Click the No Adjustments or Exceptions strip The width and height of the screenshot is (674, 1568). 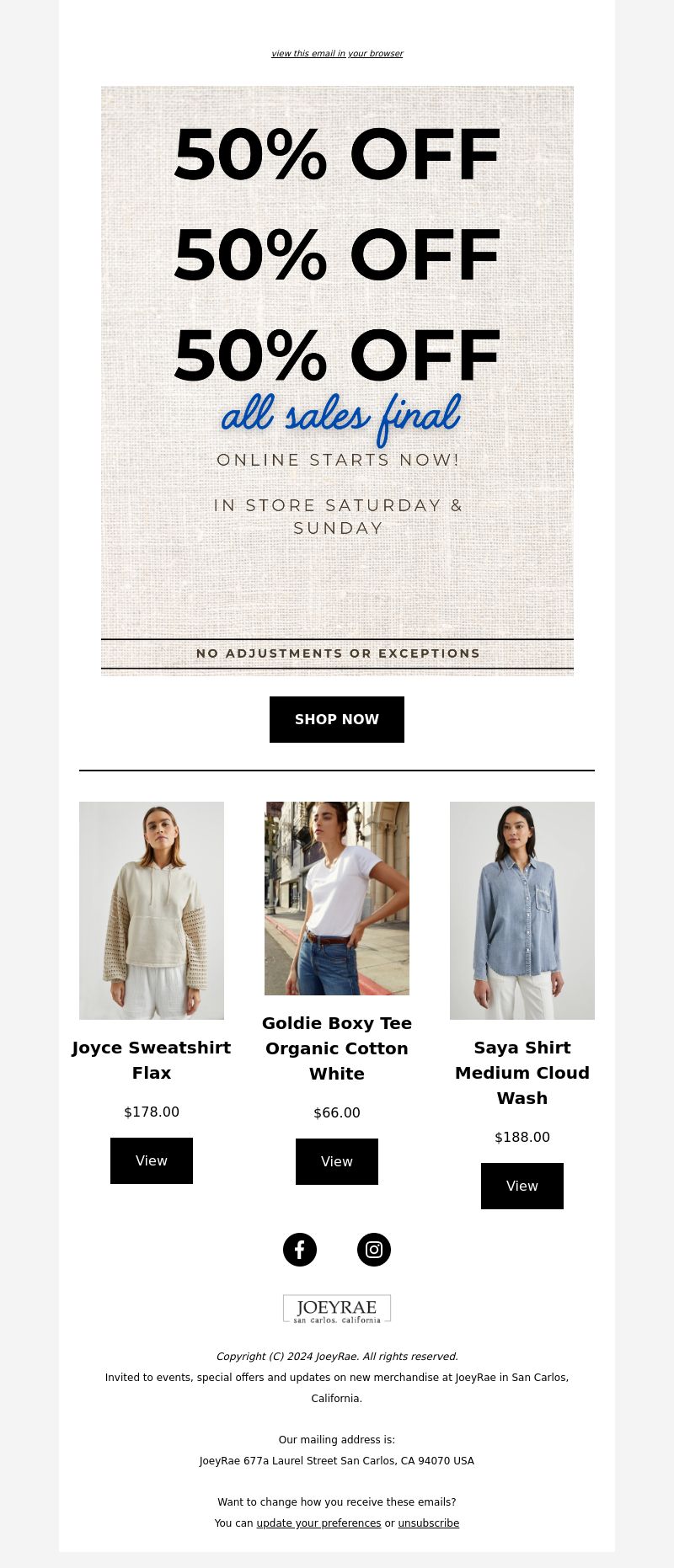point(337,653)
